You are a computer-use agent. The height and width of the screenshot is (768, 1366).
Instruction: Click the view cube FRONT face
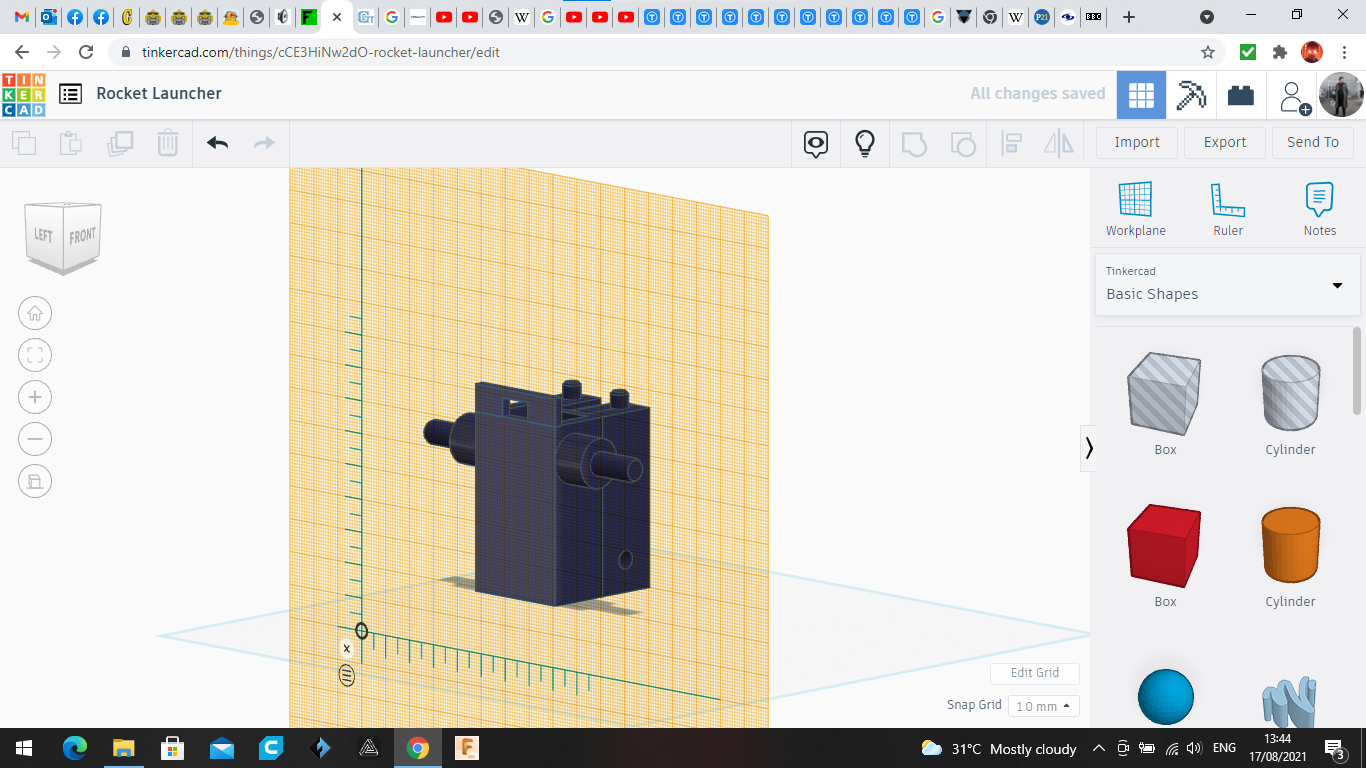(x=82, y=236)
